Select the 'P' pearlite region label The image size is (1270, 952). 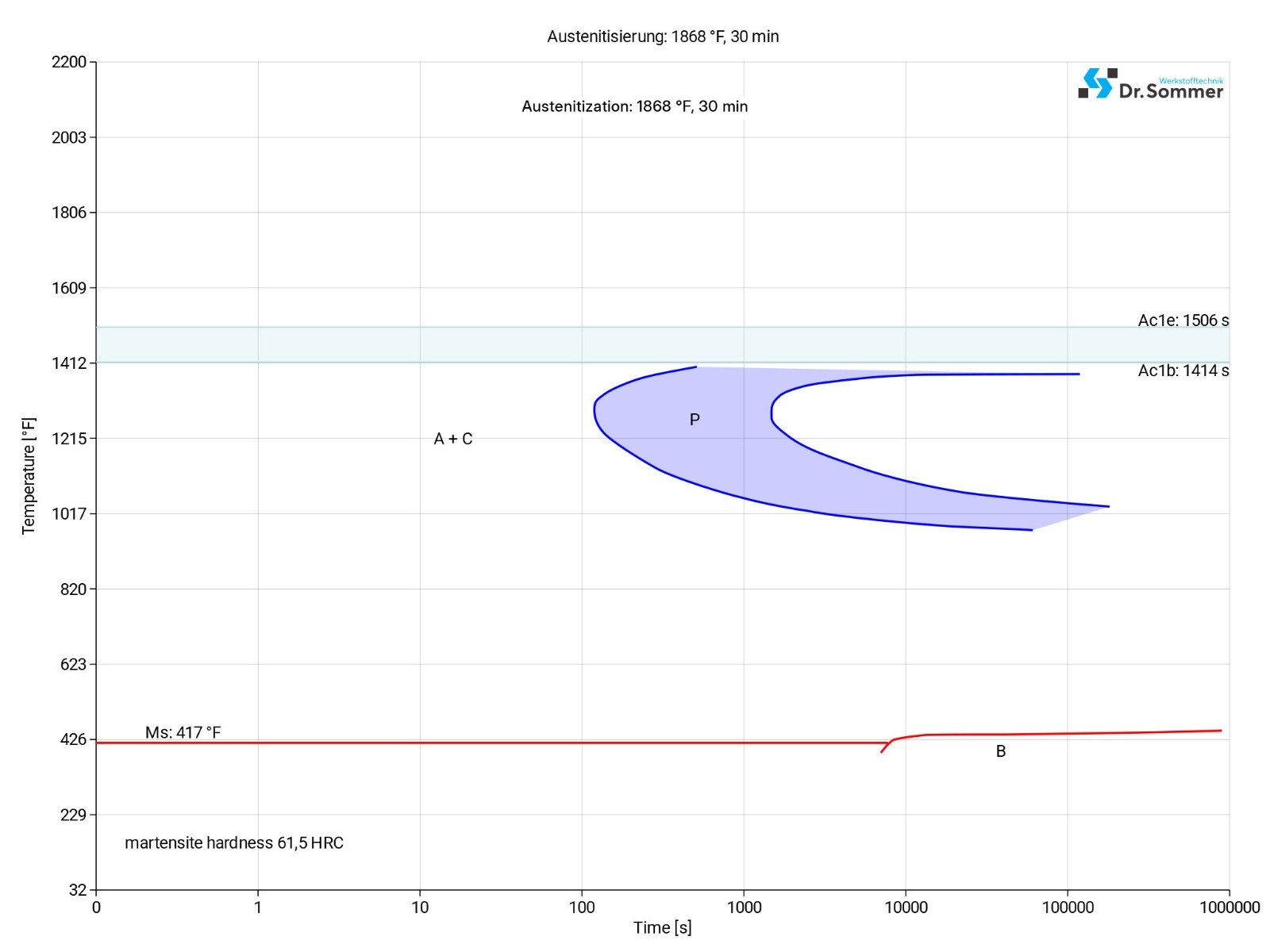point(695,420)
